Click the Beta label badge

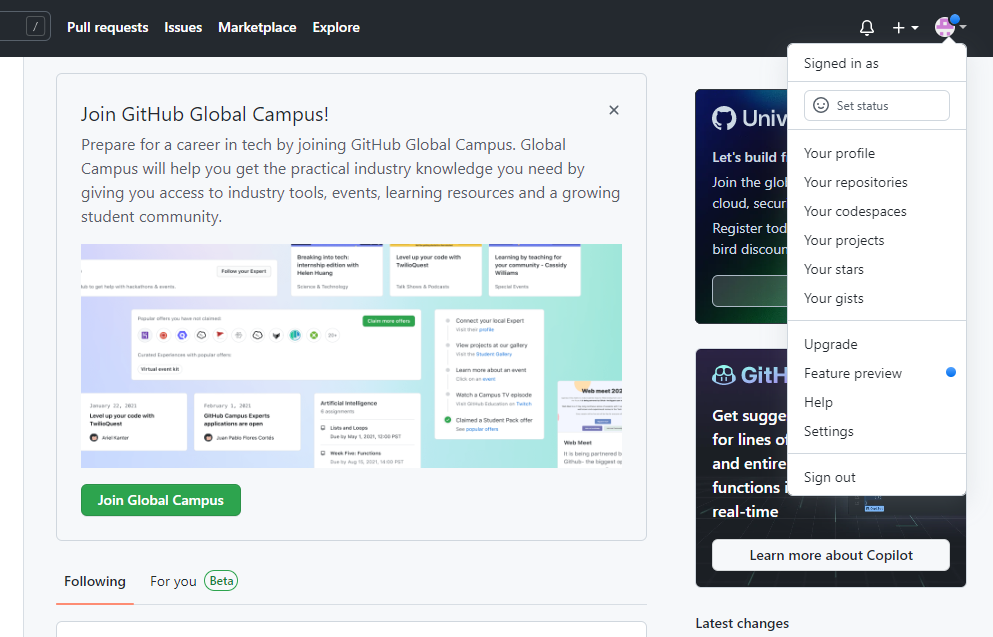coord(221,581)
